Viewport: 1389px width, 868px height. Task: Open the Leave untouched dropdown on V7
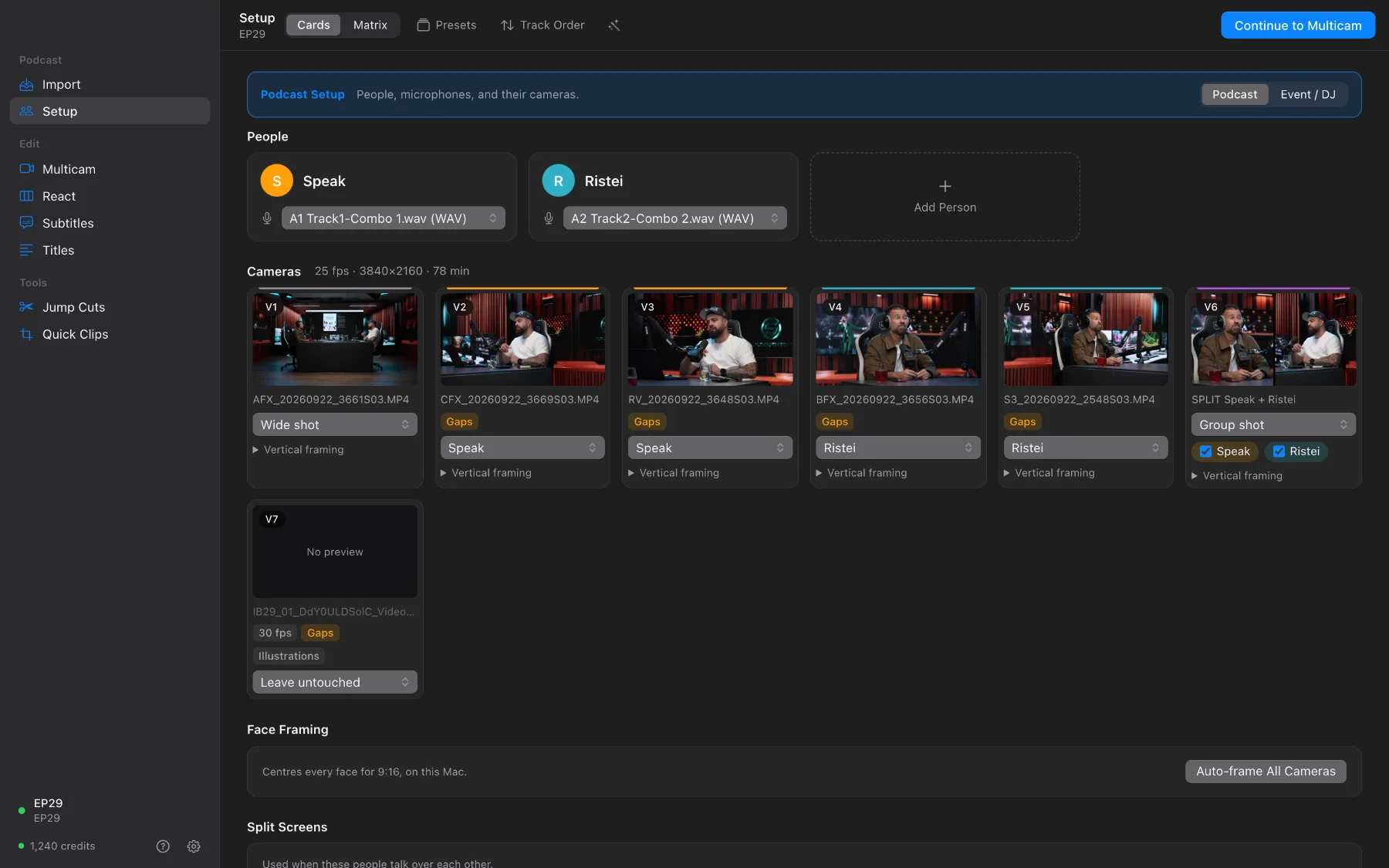(335, 682)
